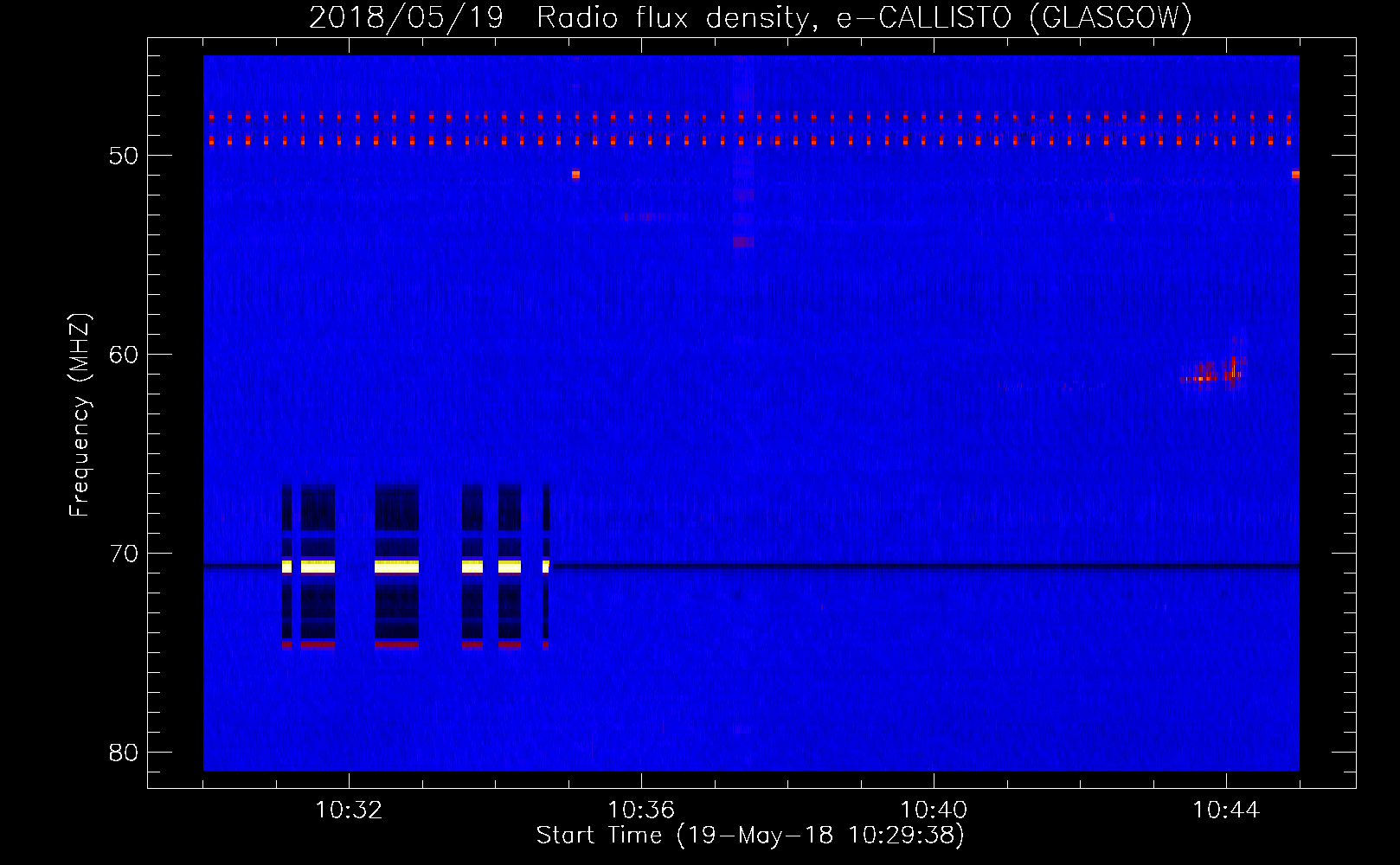Click the 60 frequency tick label

click(124, 355)
